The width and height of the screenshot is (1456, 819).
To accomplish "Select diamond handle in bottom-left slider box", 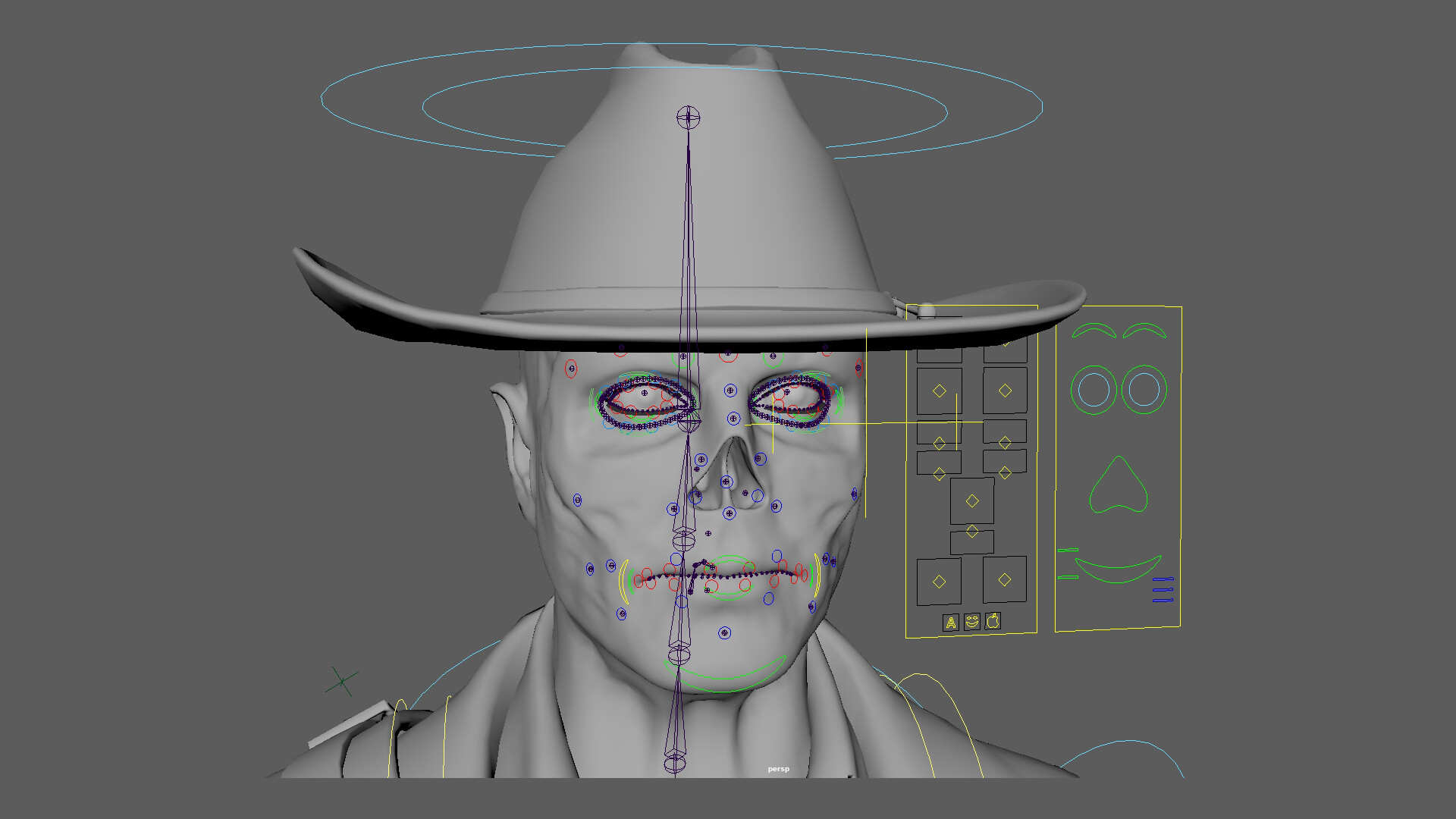I will coord(939,582).
